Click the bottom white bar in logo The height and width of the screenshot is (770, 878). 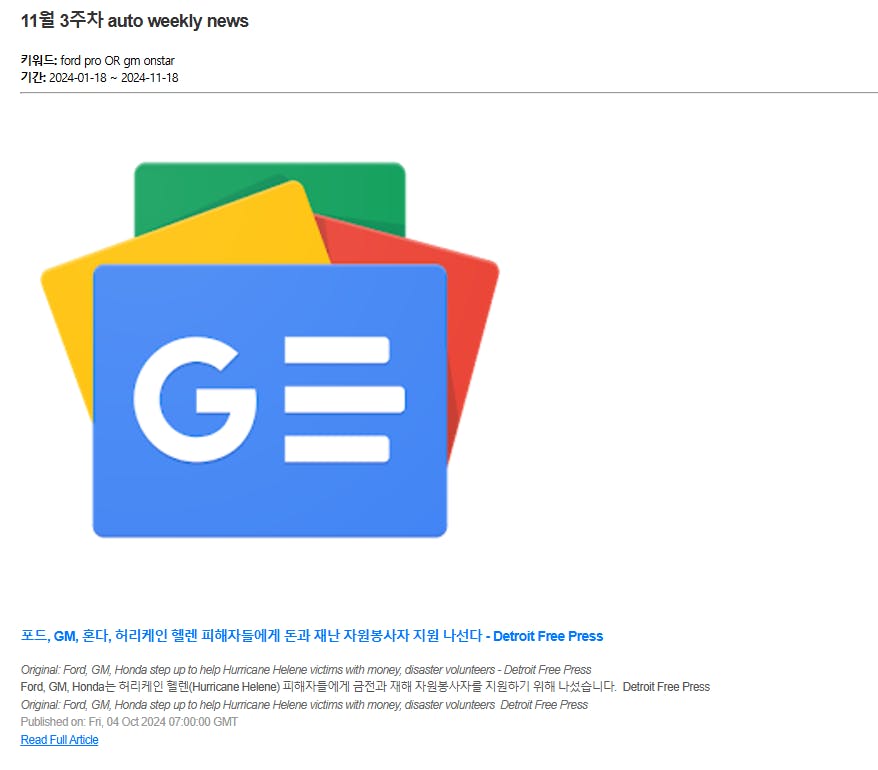pyautogui.click(x=337, y=449)
